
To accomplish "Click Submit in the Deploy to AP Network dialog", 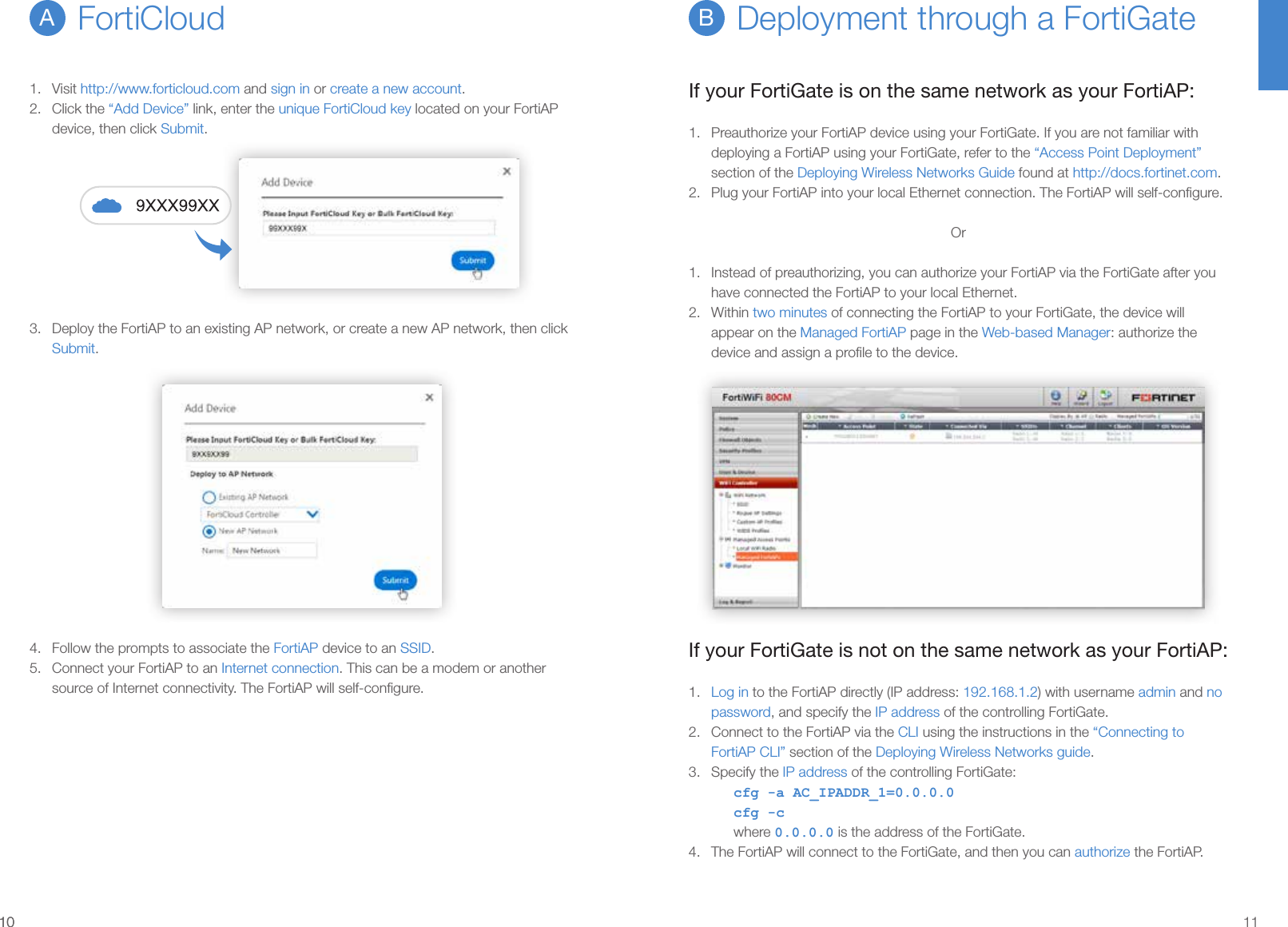I will [396, 580].
